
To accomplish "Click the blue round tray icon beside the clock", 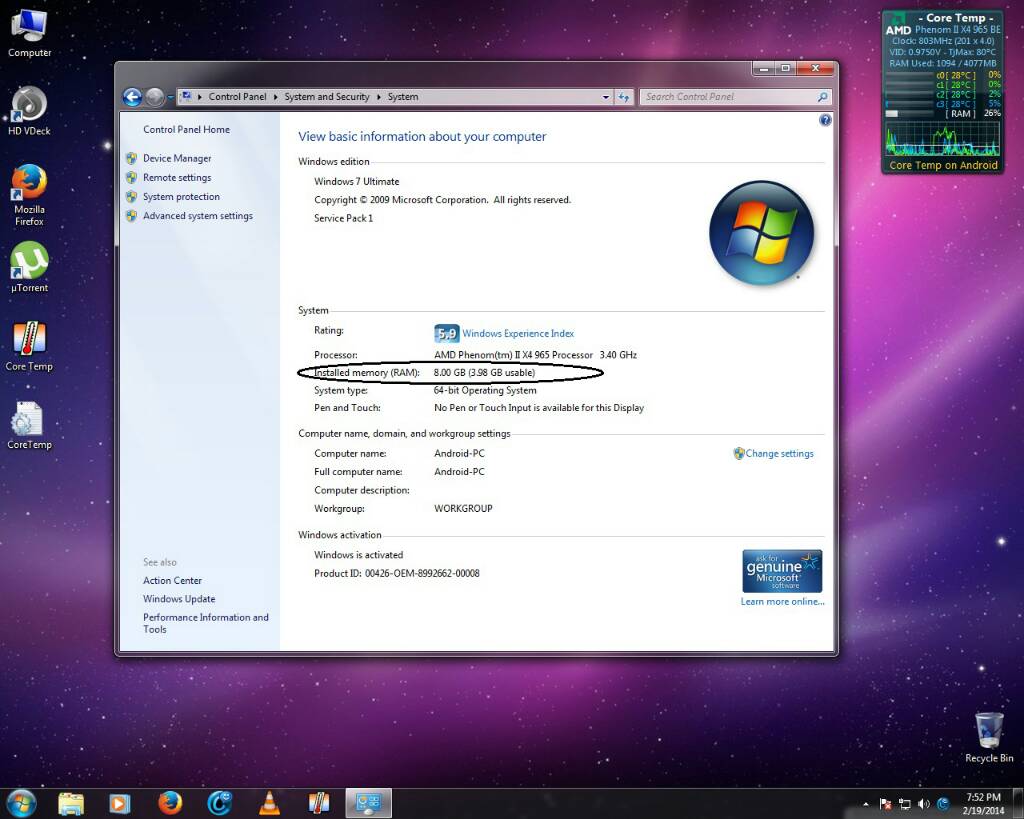I will (x=942, y=803).
